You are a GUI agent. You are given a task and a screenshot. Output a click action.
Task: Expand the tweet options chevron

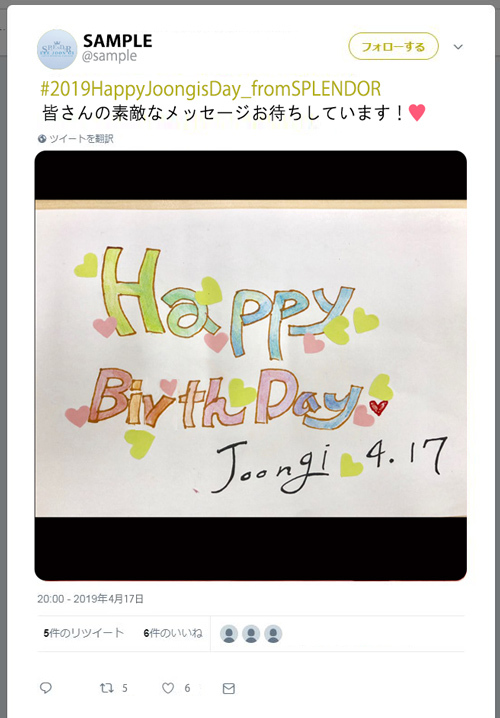point(458,47)
